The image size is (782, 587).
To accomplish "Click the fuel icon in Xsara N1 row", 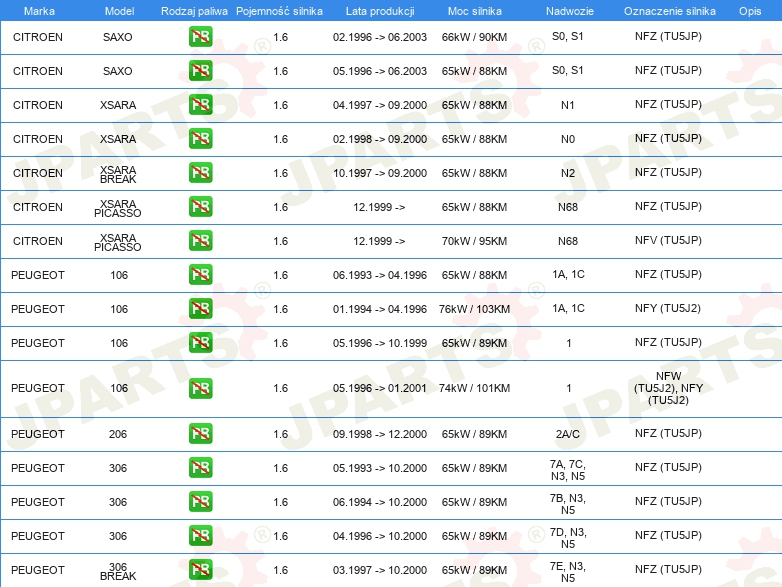I will [200, 105].
